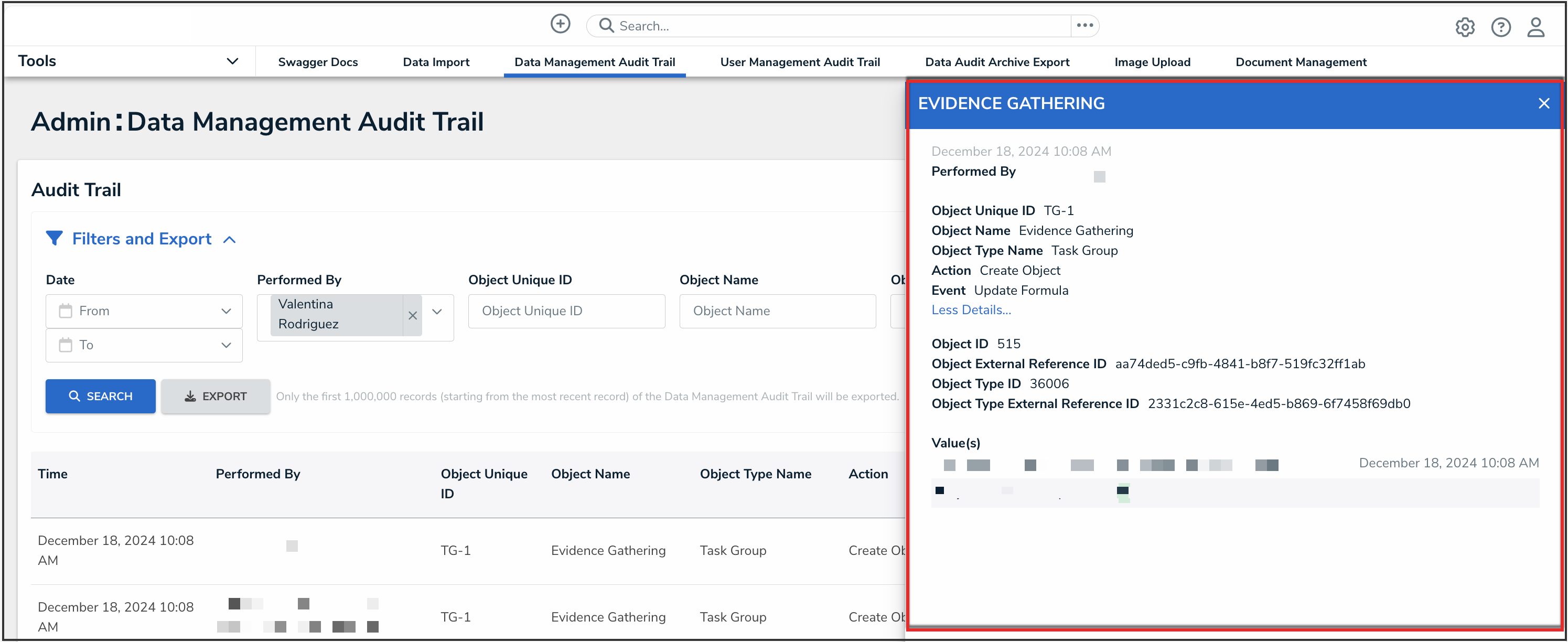Viewport: 1568px width, 642px height.
Task: Open the settings gear icon
Action: coord(1465,27)
